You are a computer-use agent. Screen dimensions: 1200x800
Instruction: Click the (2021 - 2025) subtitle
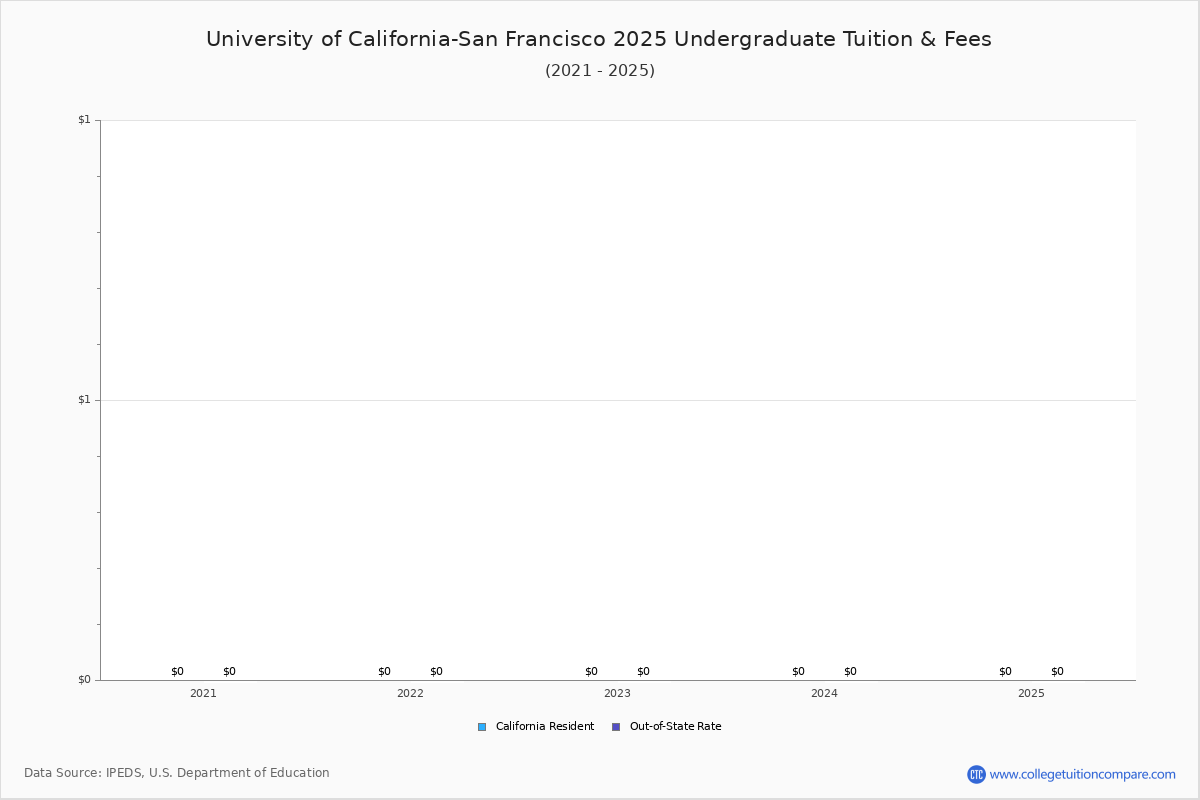pos(600,71)
